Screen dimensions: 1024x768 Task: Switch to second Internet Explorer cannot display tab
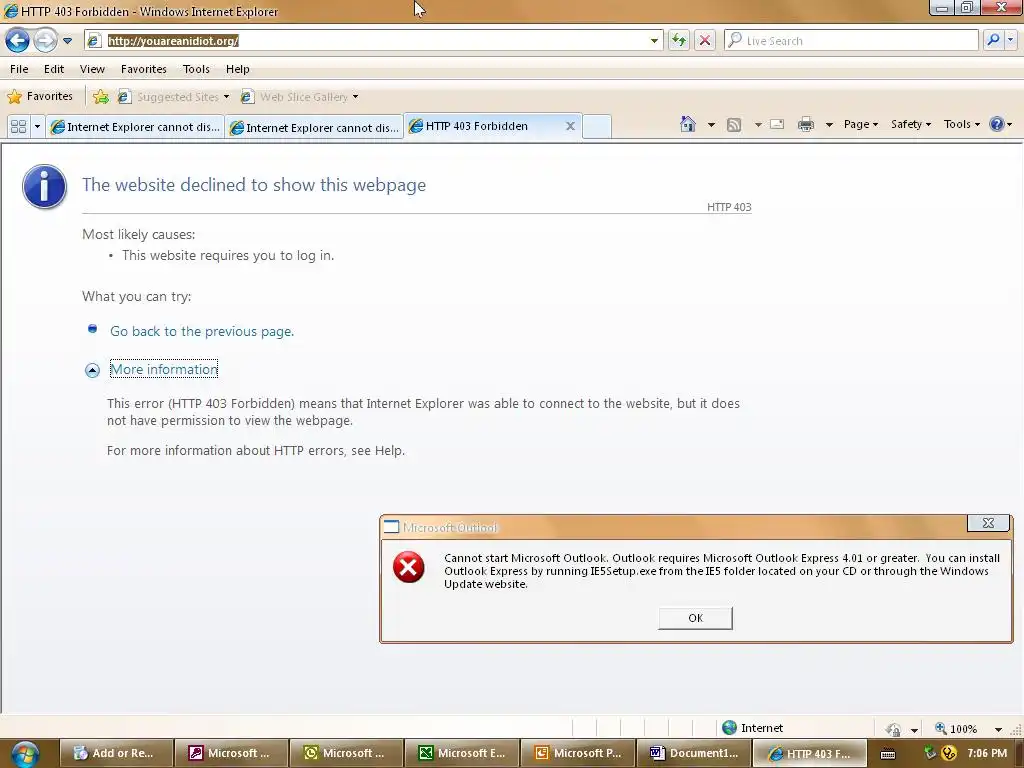pos(314,127)
